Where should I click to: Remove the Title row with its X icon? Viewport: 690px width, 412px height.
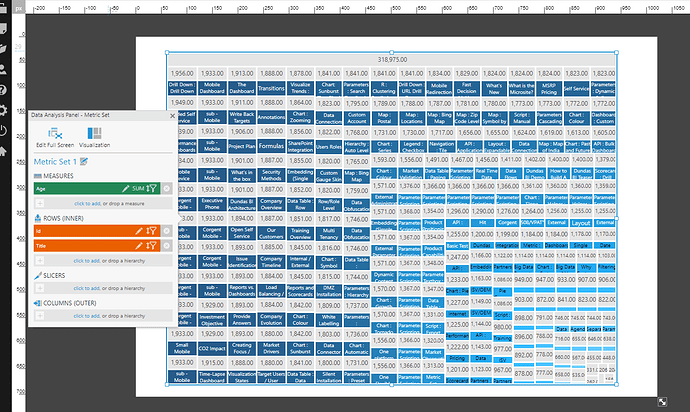tap(167, 246)
